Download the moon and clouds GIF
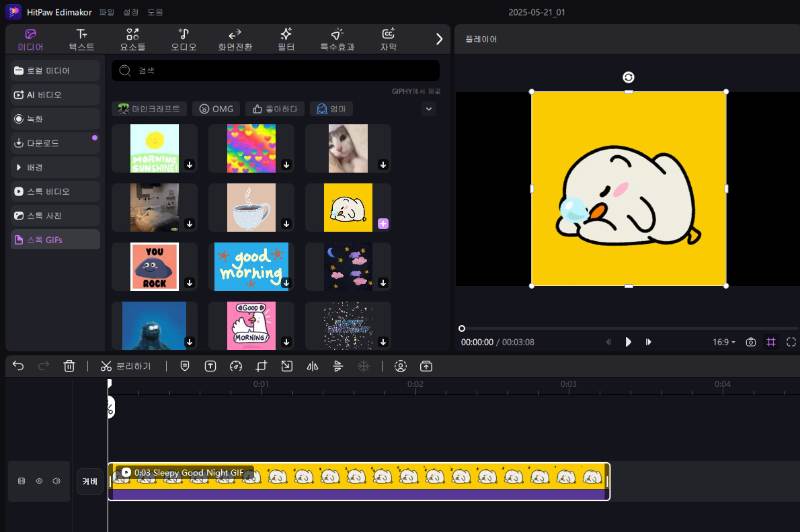This screenshot has width=800, height=532. (383, 283)
